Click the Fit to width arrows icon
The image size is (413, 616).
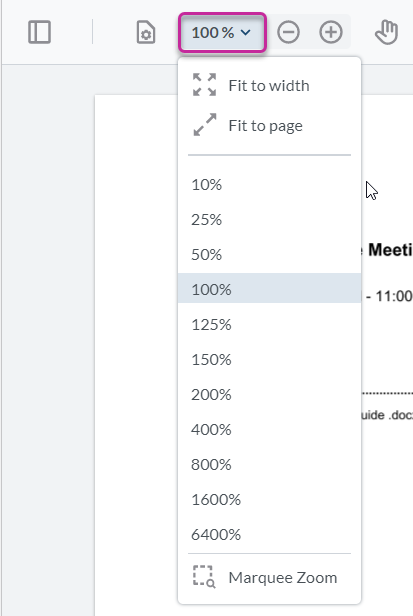pos(204,84)
